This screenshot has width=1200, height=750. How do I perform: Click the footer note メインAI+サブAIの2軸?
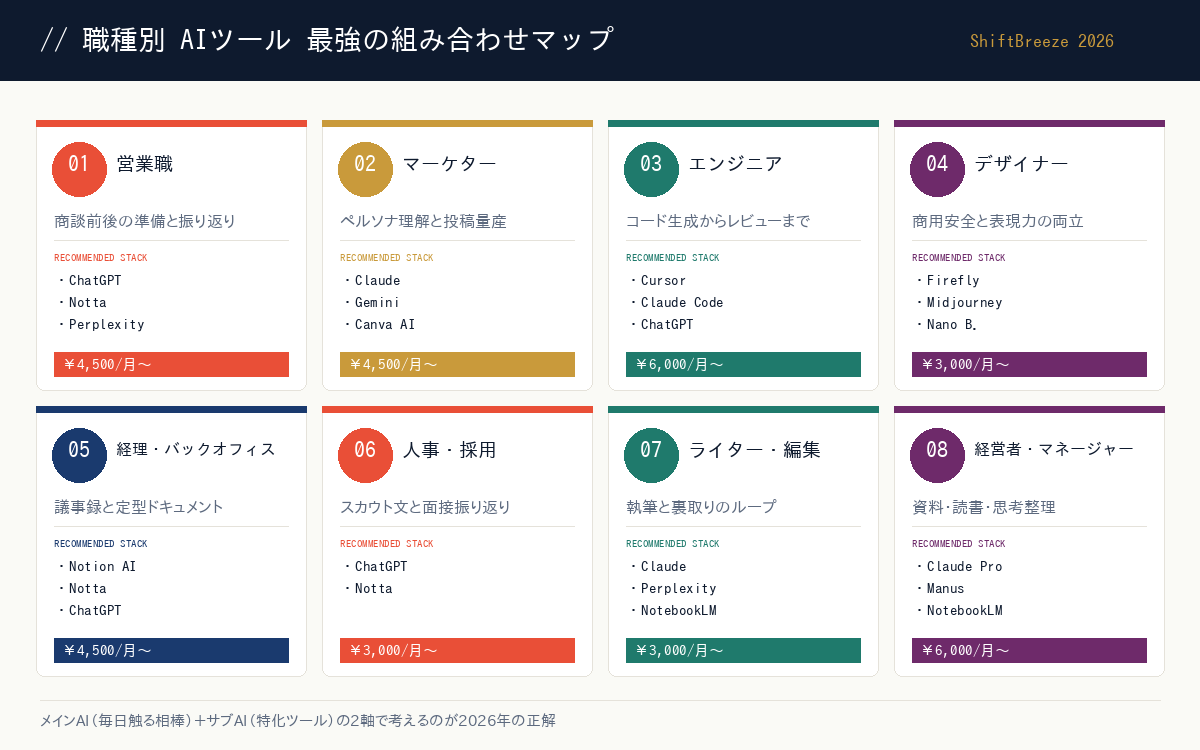(x=298, y=720)
